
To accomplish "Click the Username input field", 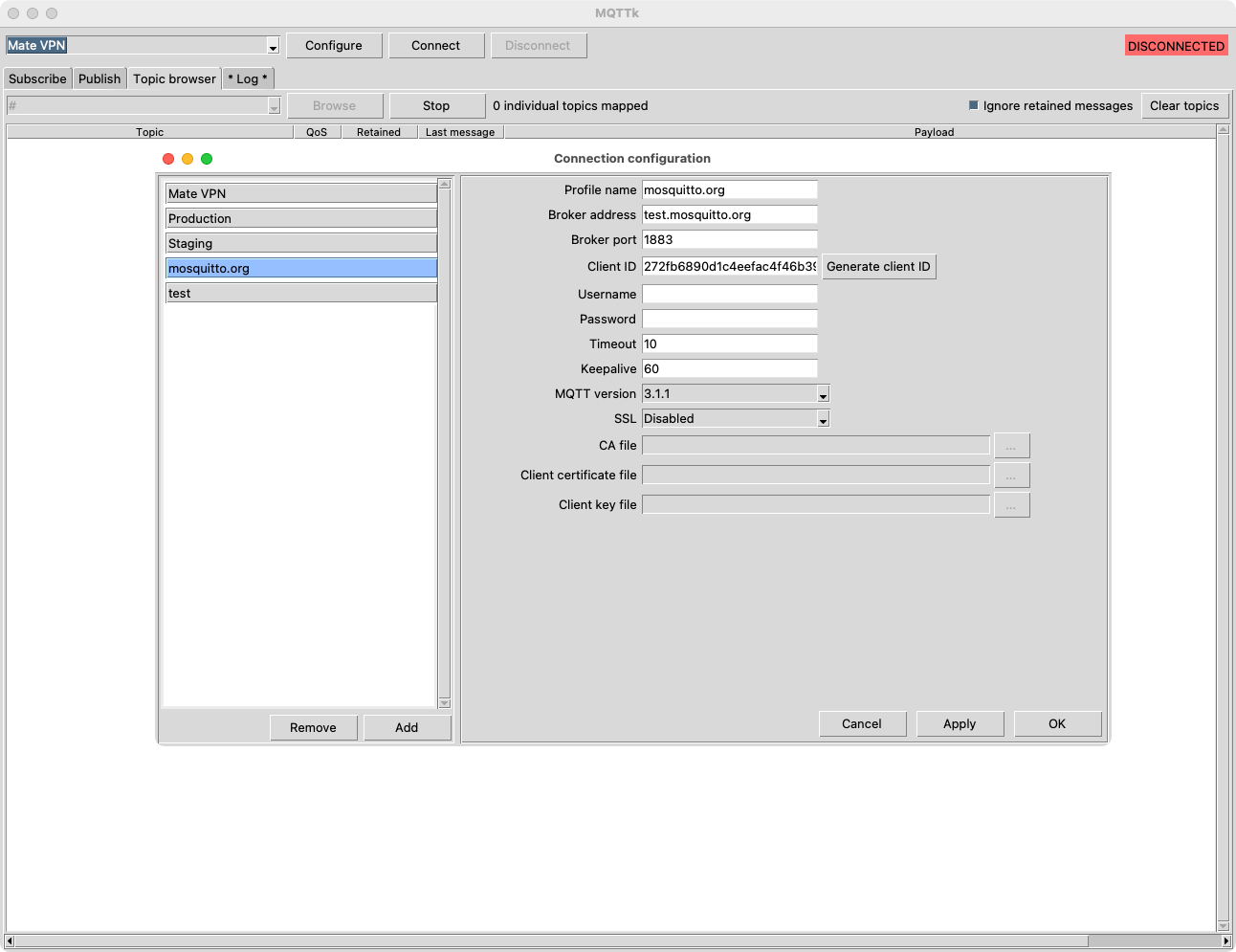I will point(730,294).
